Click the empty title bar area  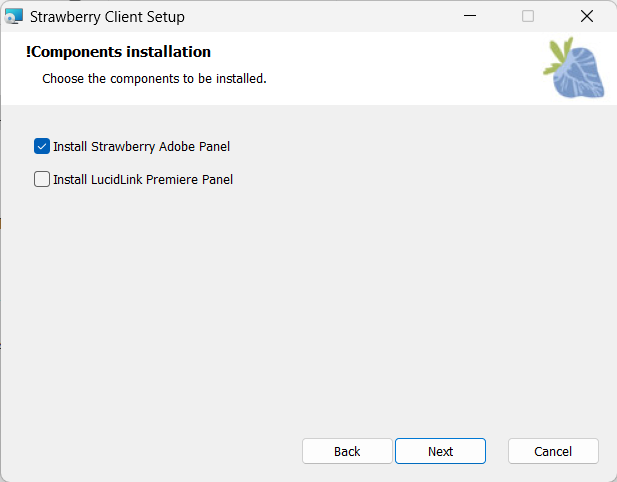point(320,16)
